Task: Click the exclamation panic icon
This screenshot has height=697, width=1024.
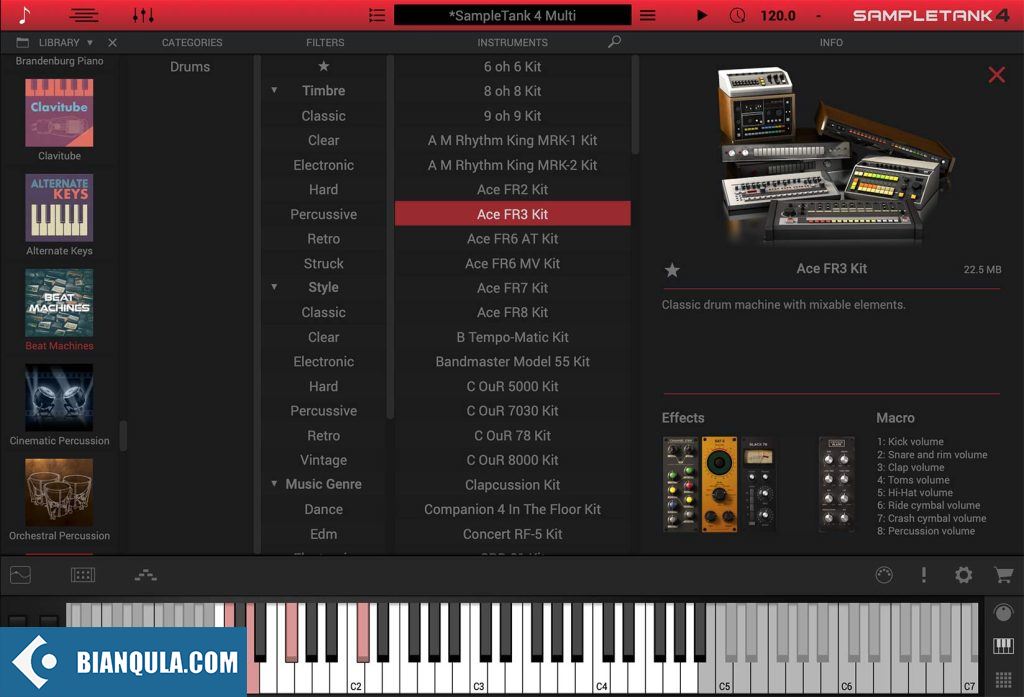Action: (923, 575)
